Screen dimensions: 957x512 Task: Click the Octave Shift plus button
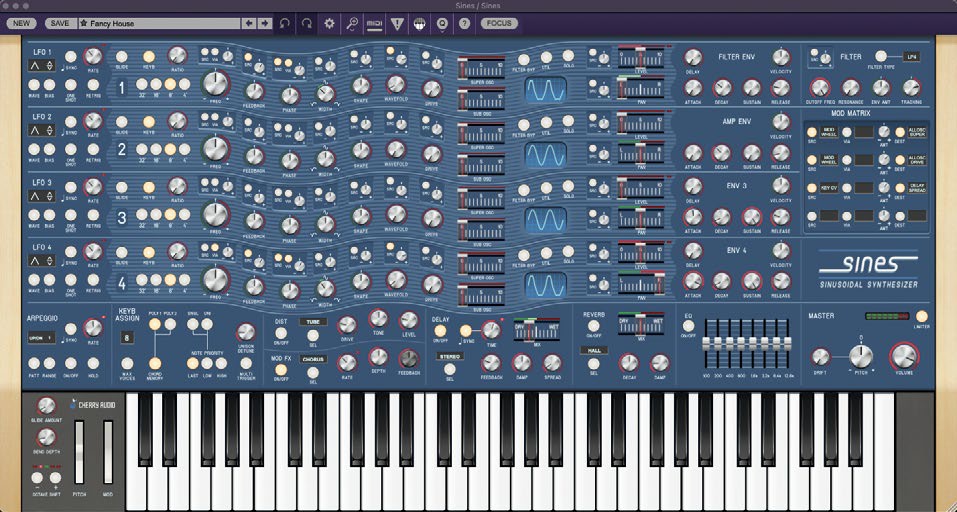pyautogui.click(x=56, y=478)
